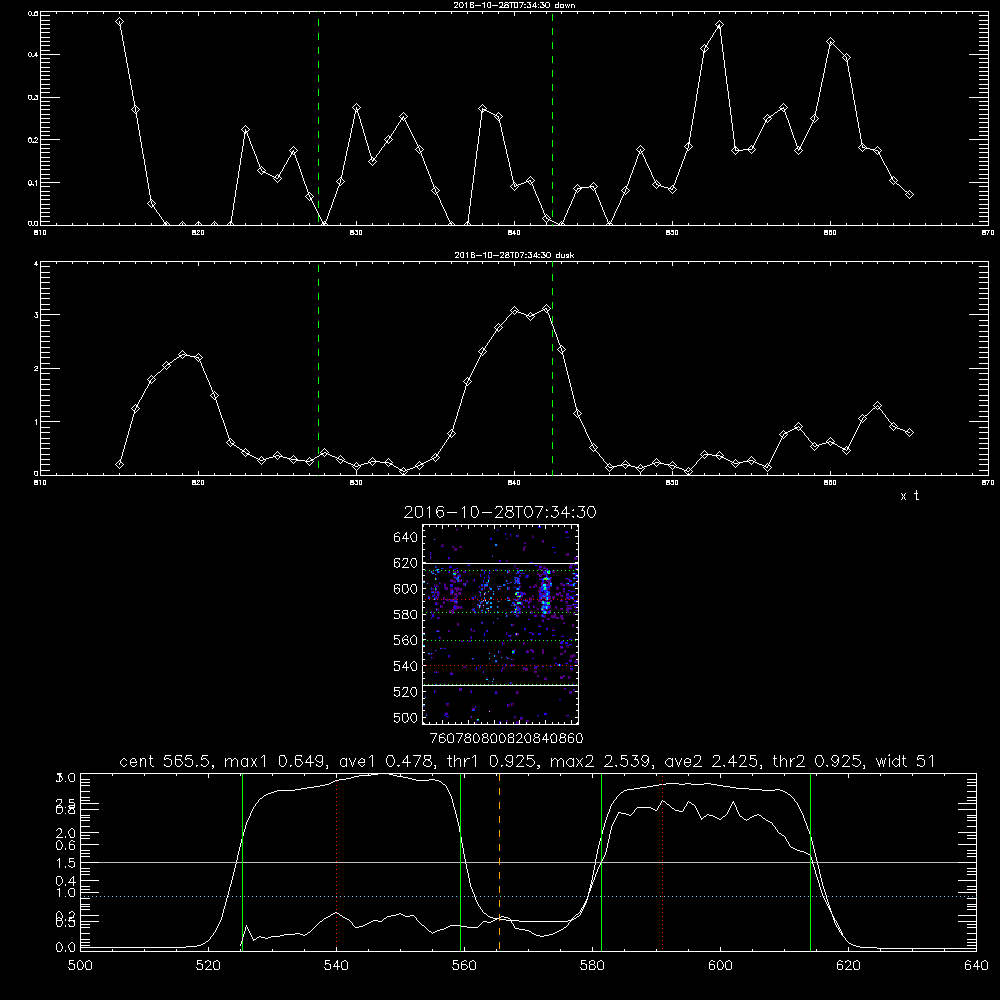1000x1000 pixels.
Task: Click the green vertical line near 525 in bottom plot
Action: pos(242,861)
